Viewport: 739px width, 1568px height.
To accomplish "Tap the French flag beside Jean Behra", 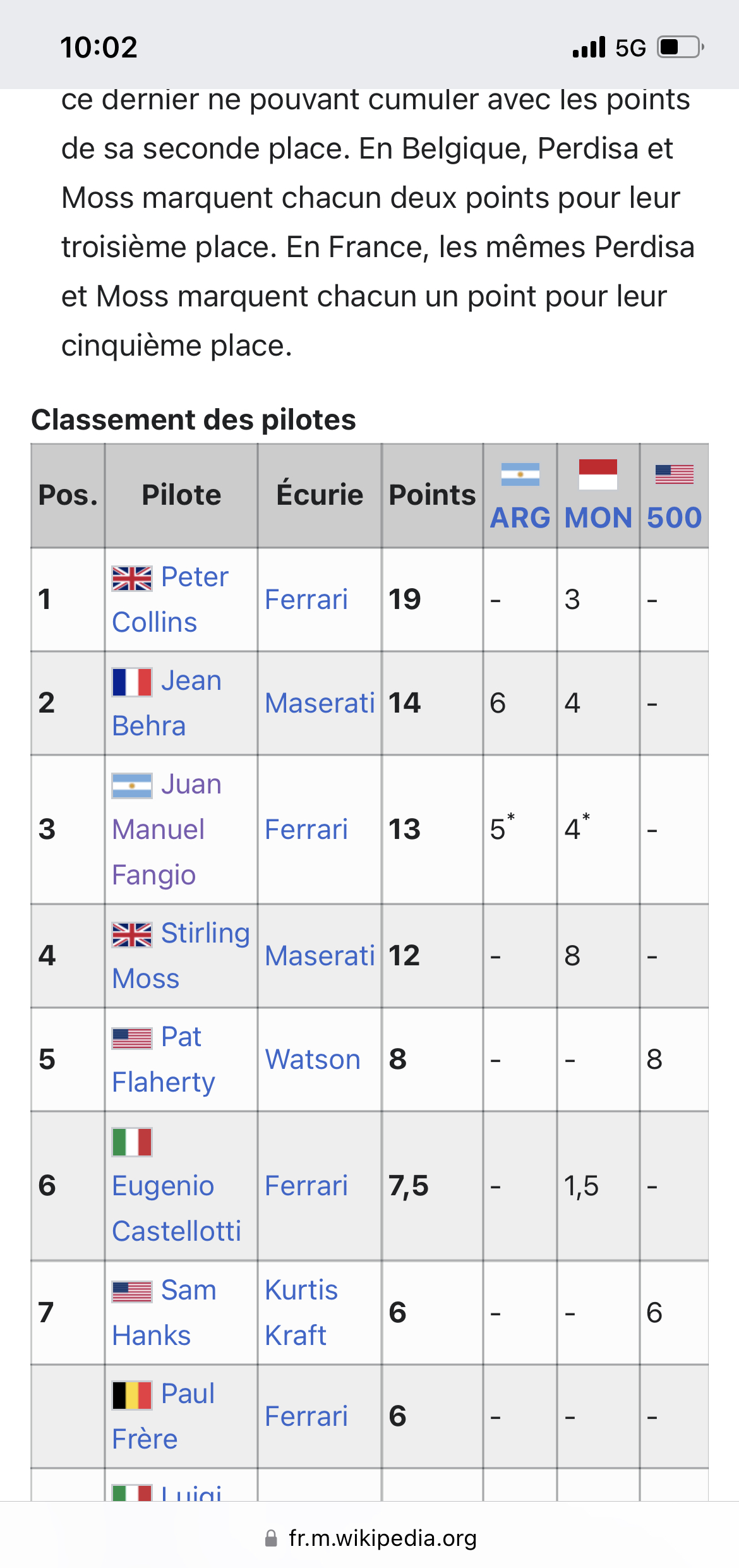I will (x=132, y=682).
